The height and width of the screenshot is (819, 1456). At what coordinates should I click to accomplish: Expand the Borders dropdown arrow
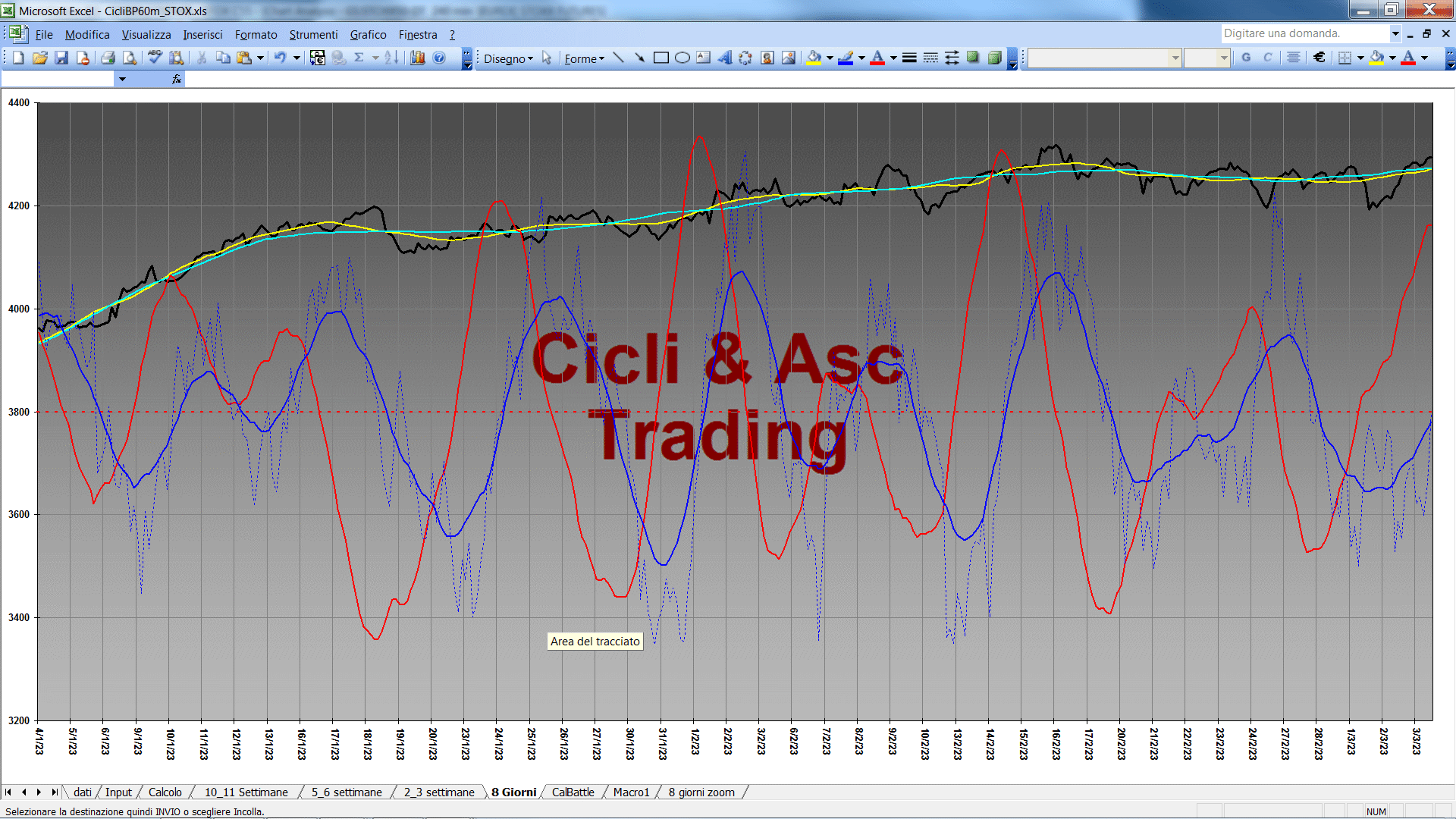(x=1360, y=58)
